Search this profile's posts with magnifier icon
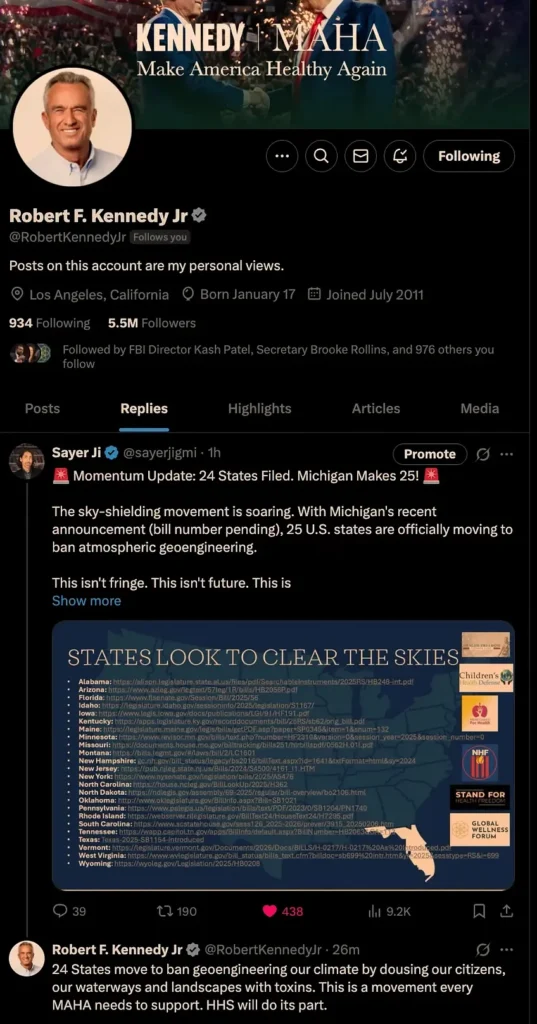537x1024 pixels. point(321,156)
